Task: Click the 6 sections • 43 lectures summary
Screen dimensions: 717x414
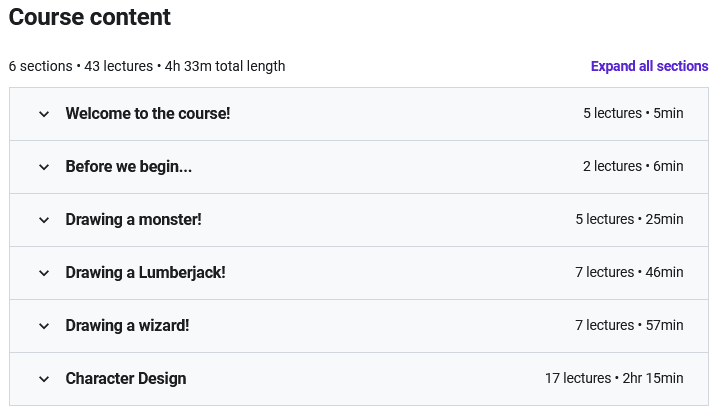Action: point(147,66)
